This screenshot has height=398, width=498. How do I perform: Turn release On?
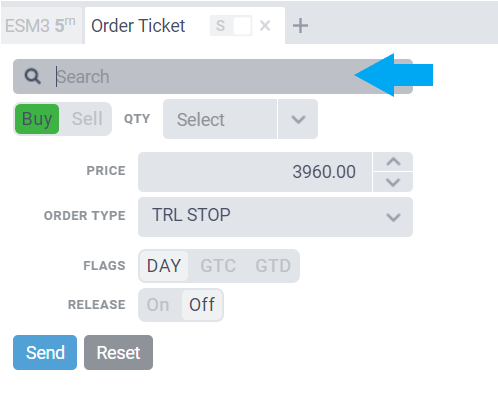point(158,305)
